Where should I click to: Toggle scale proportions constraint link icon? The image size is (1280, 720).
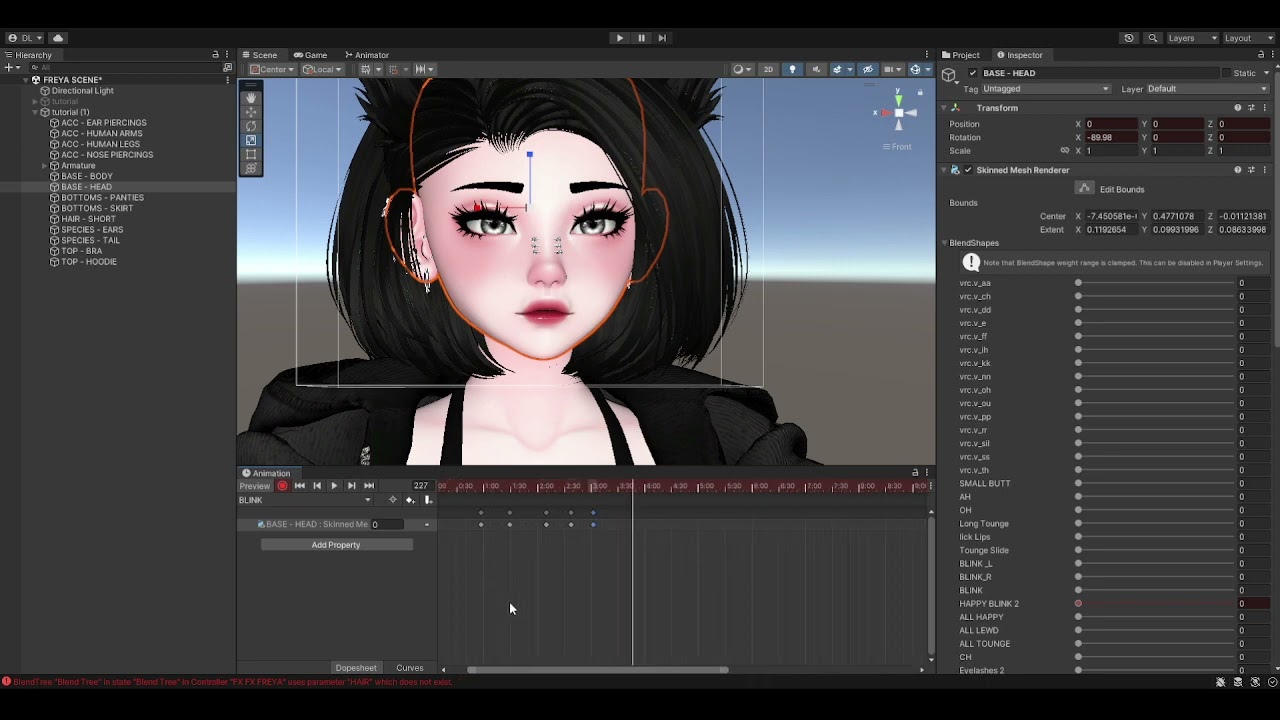[1065, 151]
